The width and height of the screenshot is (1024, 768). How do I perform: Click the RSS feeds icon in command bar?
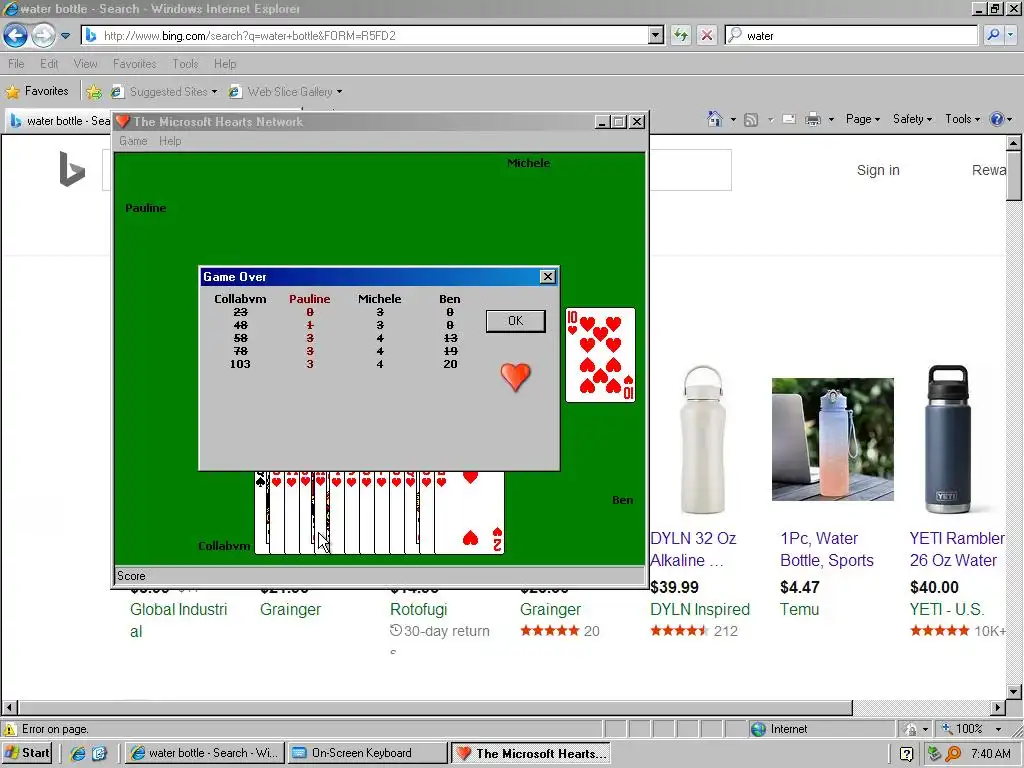point(751,120)
